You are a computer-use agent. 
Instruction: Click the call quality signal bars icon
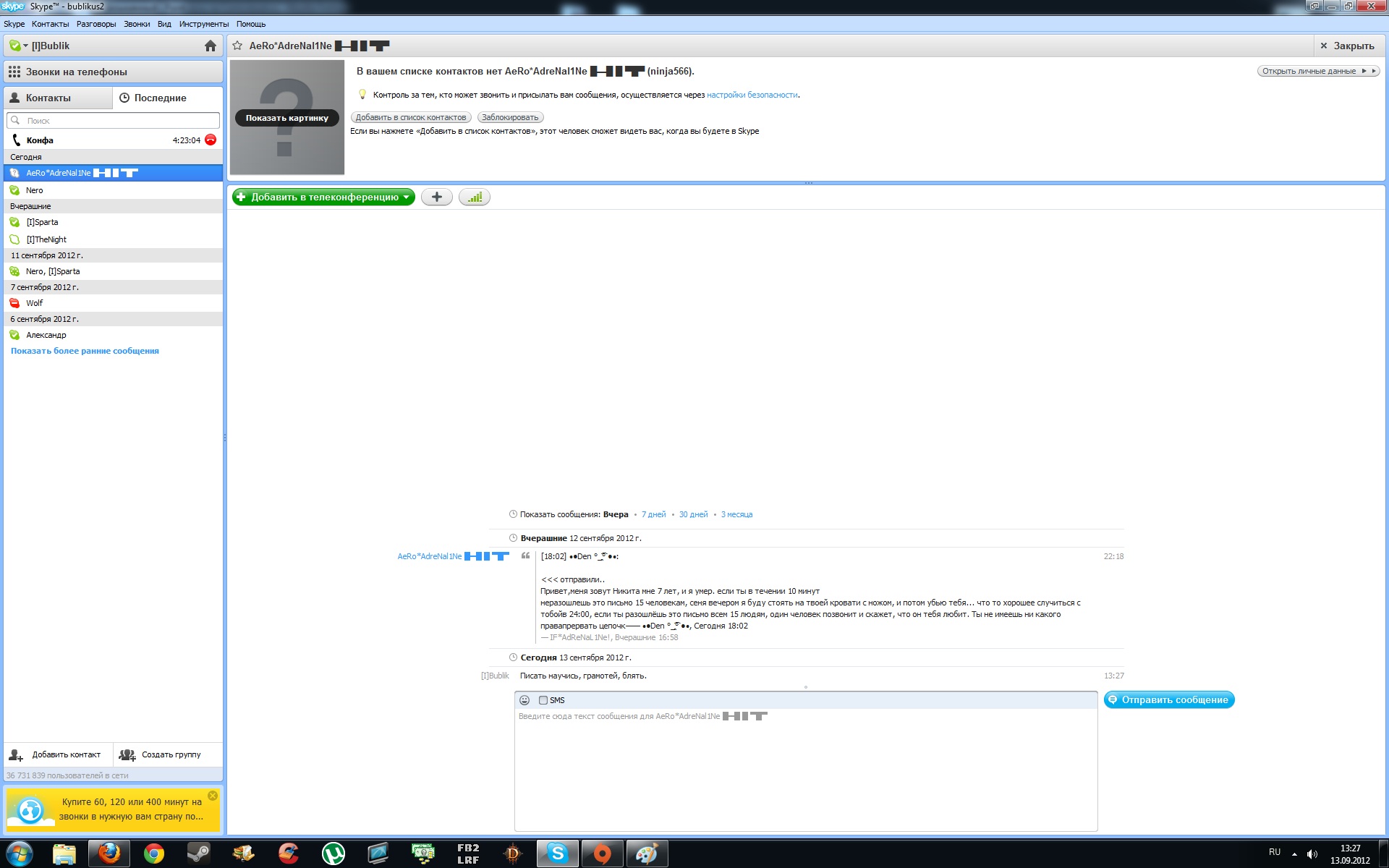pyautogui.click(x=475, y=197)
